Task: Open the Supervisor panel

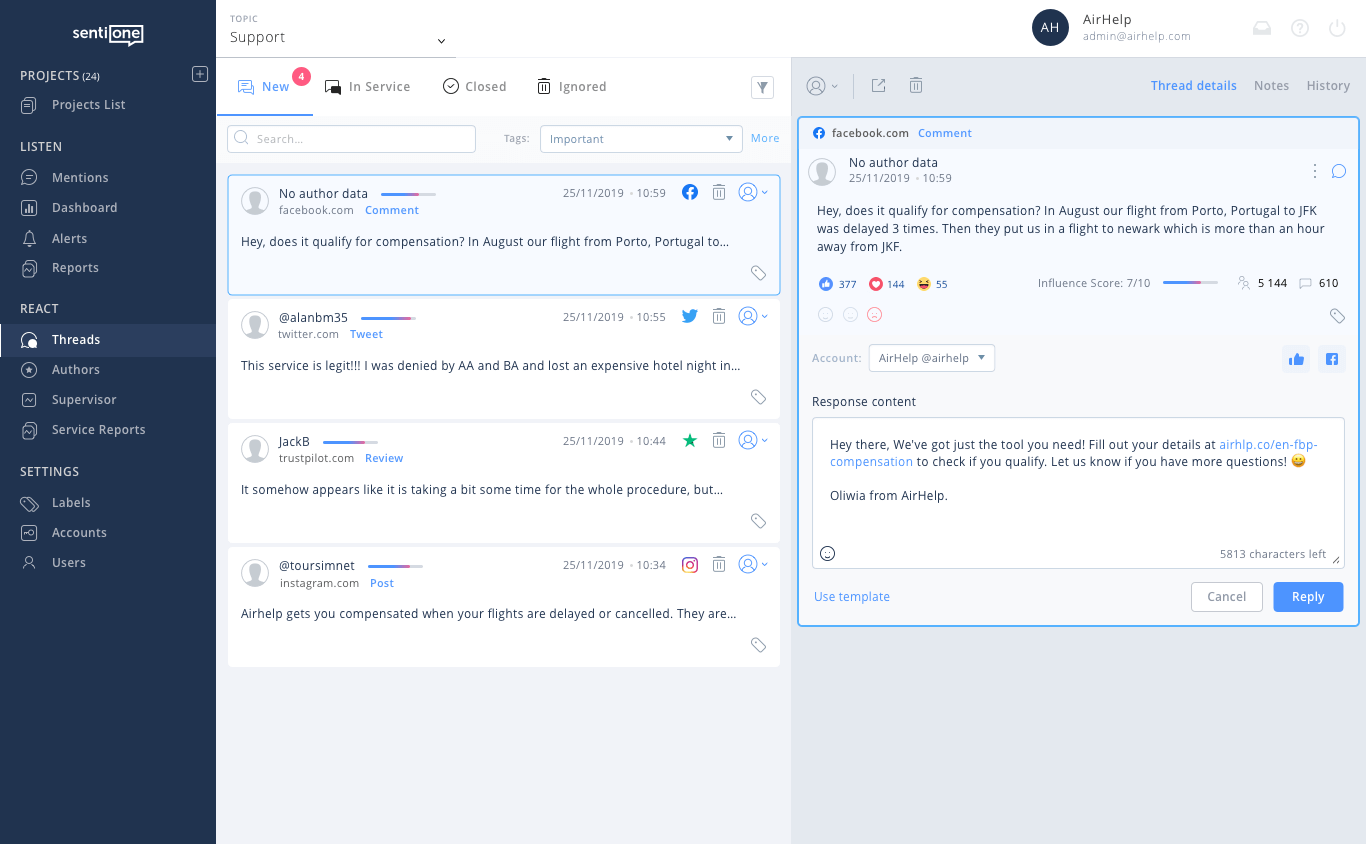Action: pos(85,399)
